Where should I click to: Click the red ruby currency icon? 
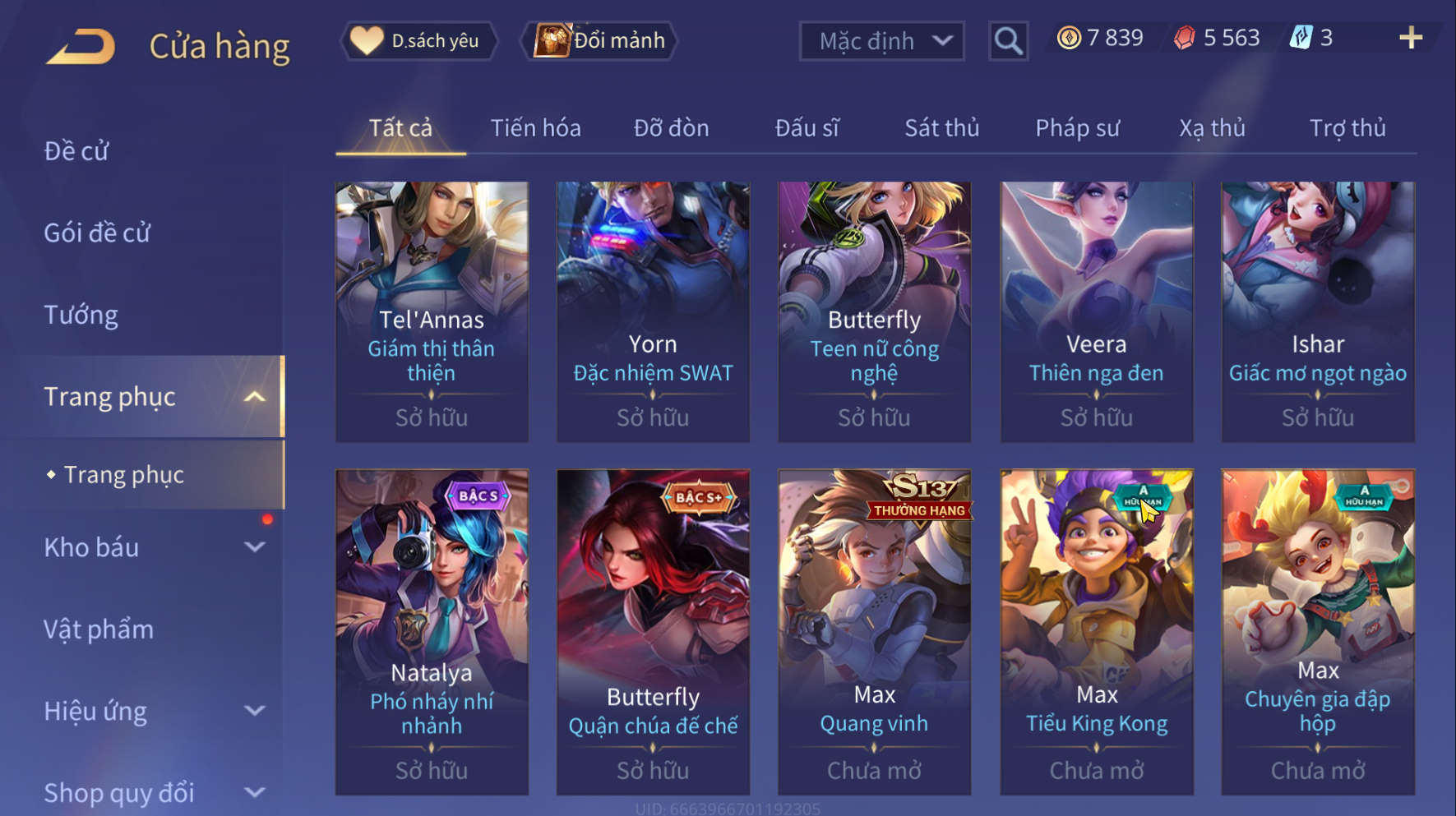pos(1185,38)
